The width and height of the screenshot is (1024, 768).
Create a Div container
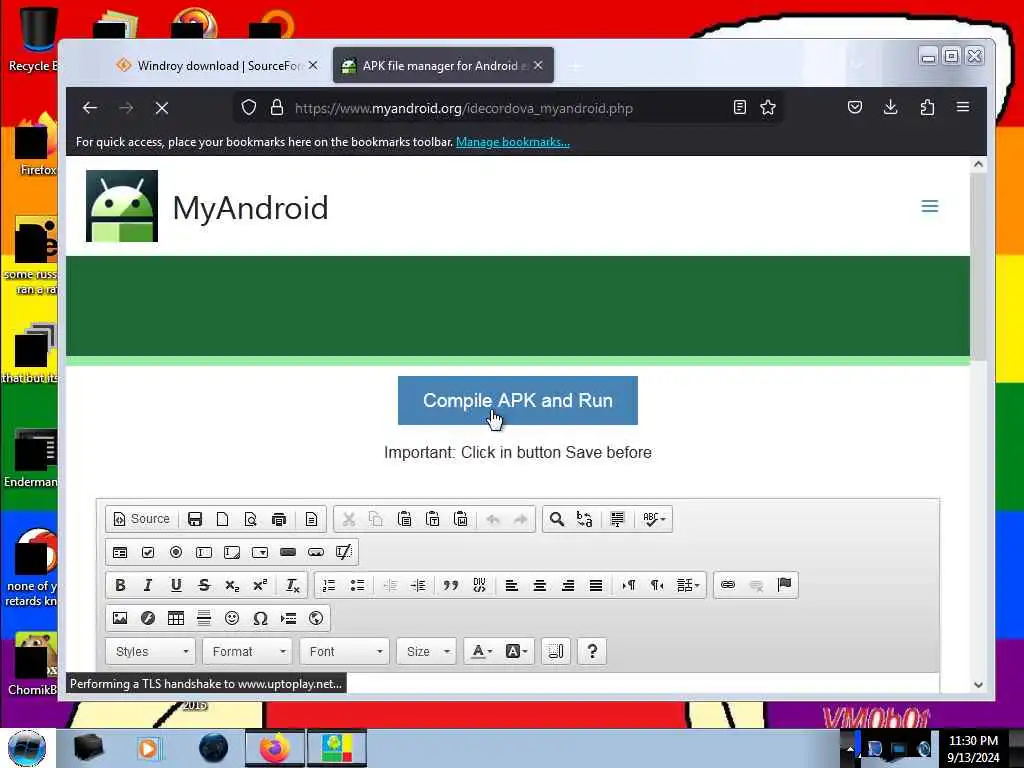pos(479,585)
